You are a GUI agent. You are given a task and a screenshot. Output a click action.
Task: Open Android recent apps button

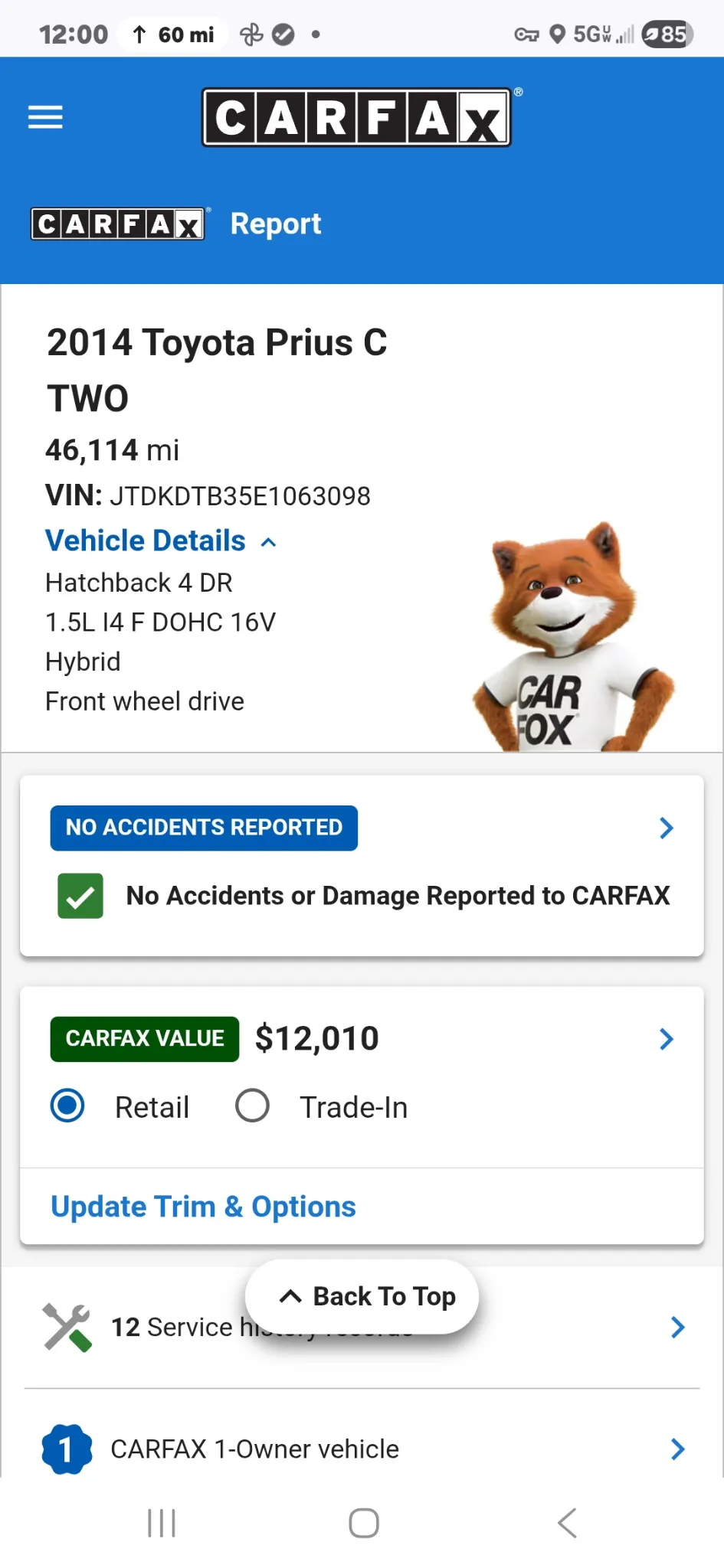pos(162,1523)
